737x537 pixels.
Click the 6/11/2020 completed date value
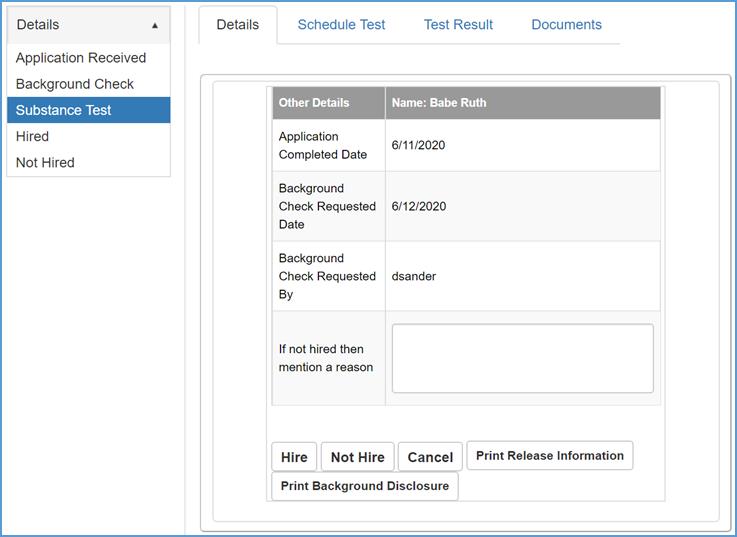(419, 146)
